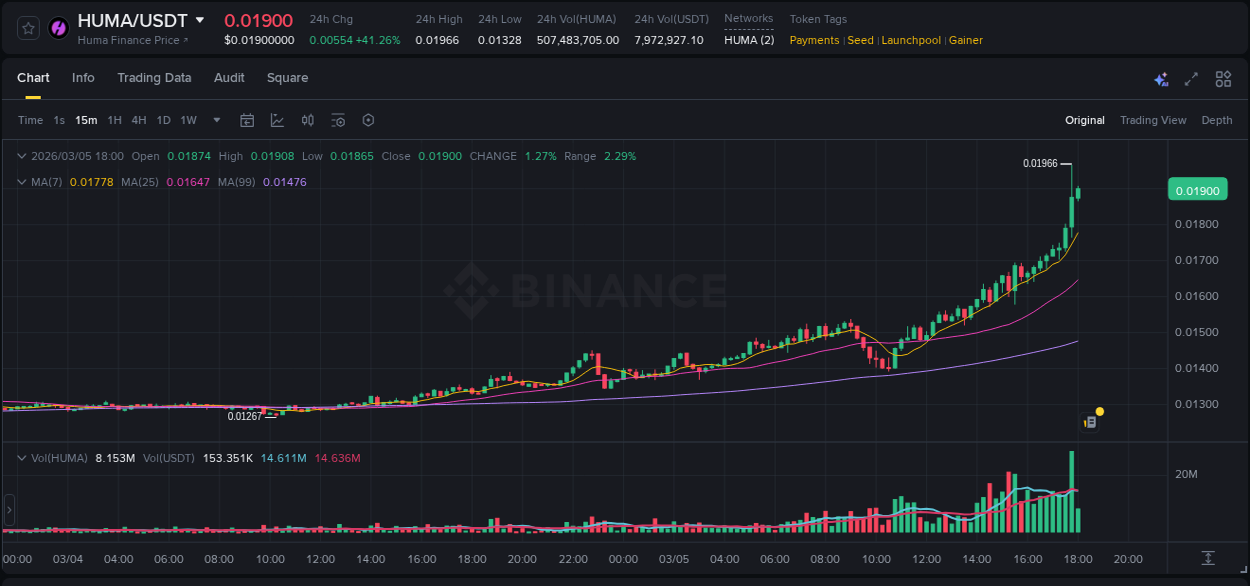Switch chart to Trading View mode
The image size is (1250, 586).
(x=1153, y=120)
